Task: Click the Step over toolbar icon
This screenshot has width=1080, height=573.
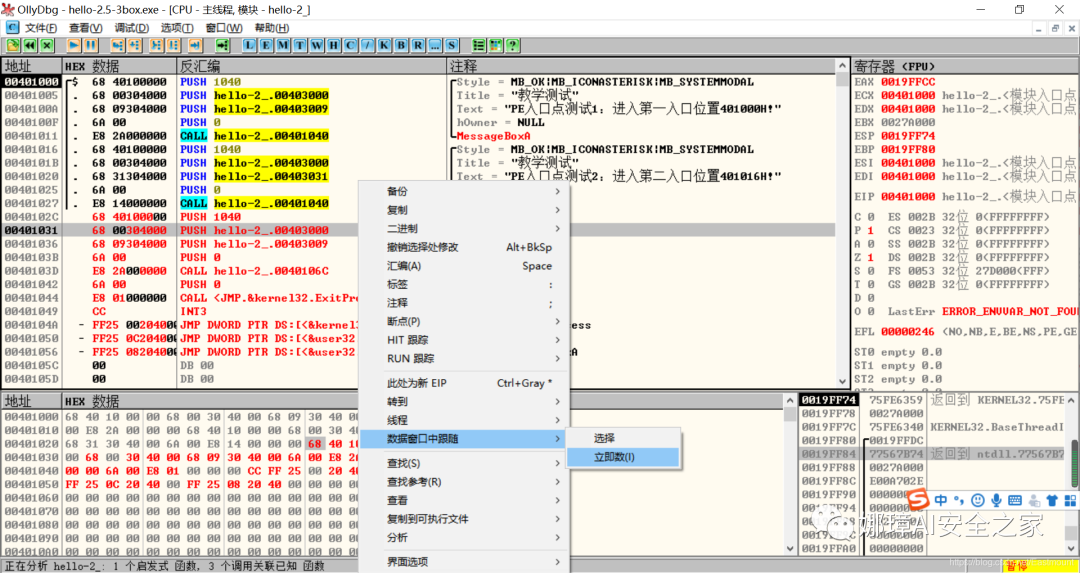Action: point(135,45)
